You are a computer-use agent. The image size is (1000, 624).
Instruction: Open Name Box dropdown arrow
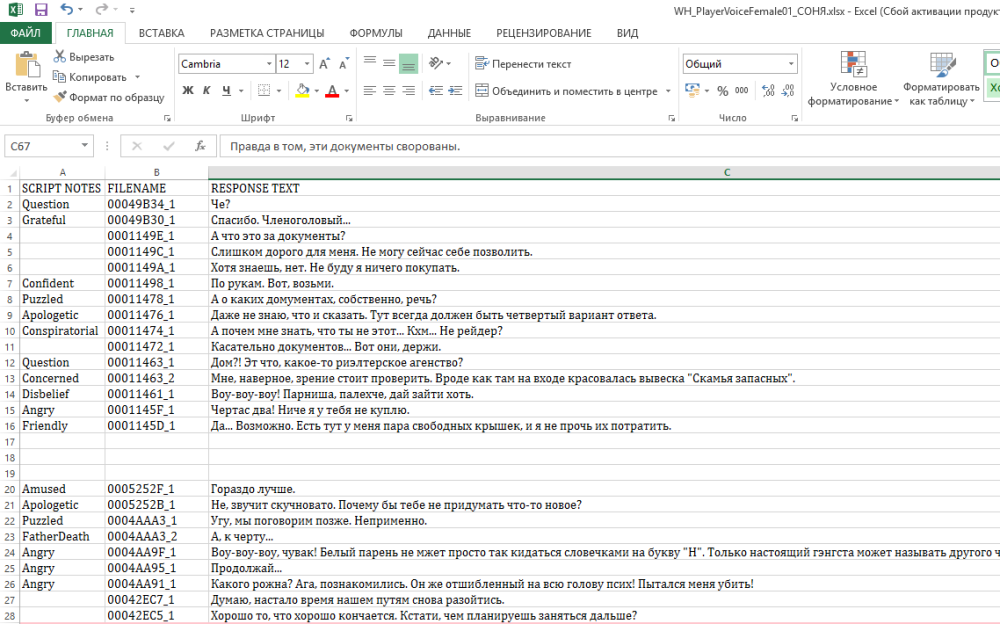click(84, 145)
